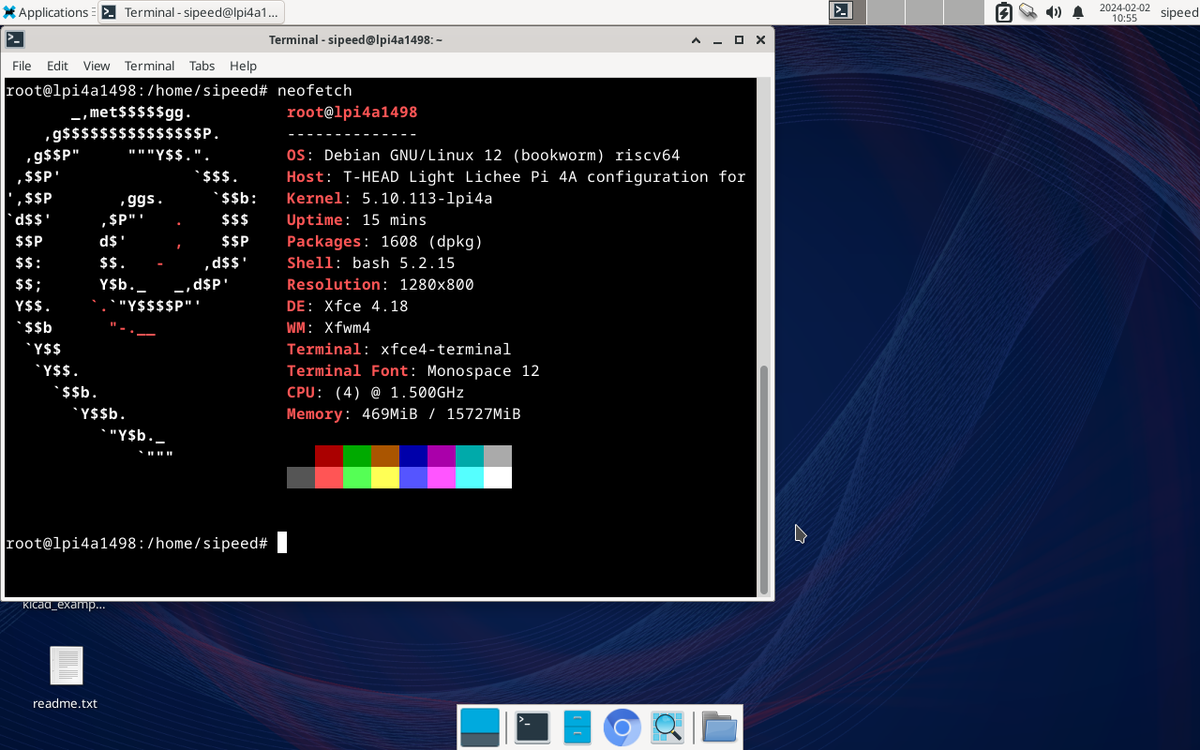The height and width of the screenshot is (750, 1200).
Task: Mute audio via the speaker tray icon
Action: 1054,12
